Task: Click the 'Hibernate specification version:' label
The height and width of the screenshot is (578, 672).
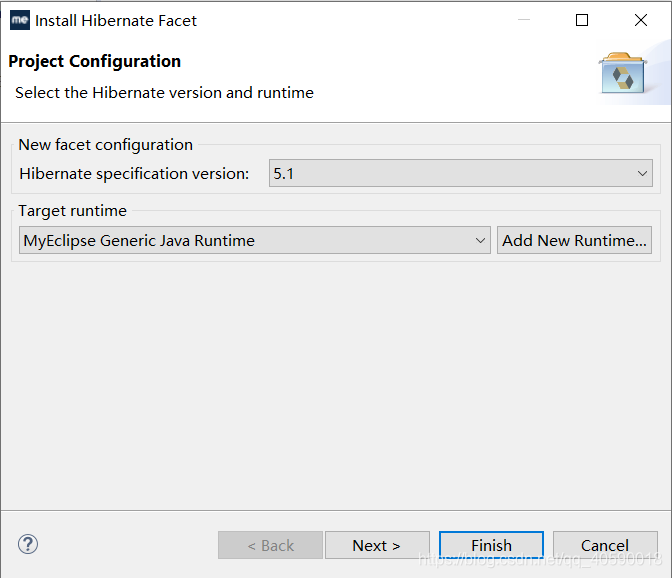Action: (134, 174)
